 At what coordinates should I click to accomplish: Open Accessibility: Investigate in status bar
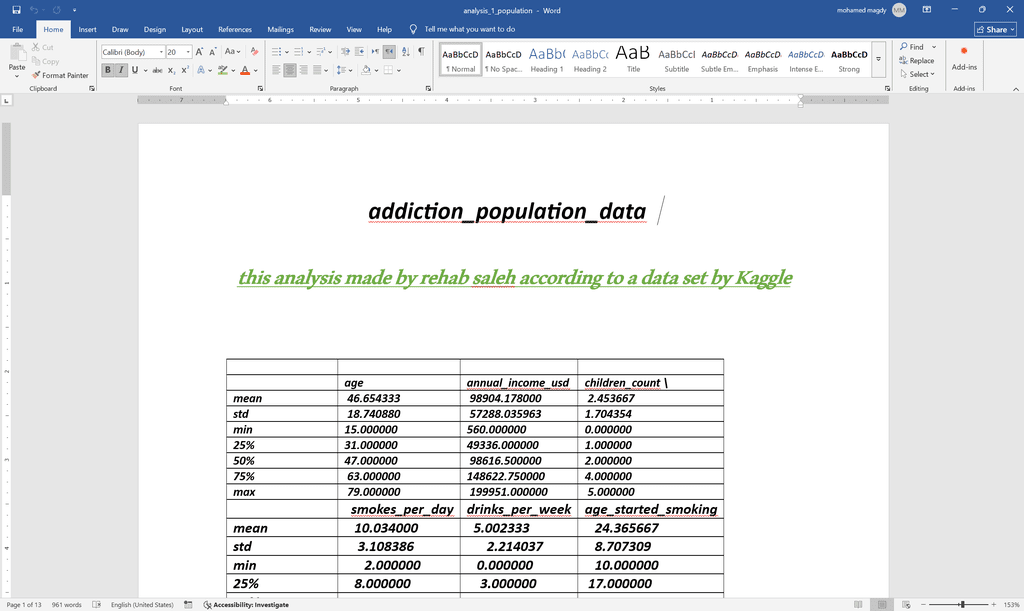[x=246, y=605]
